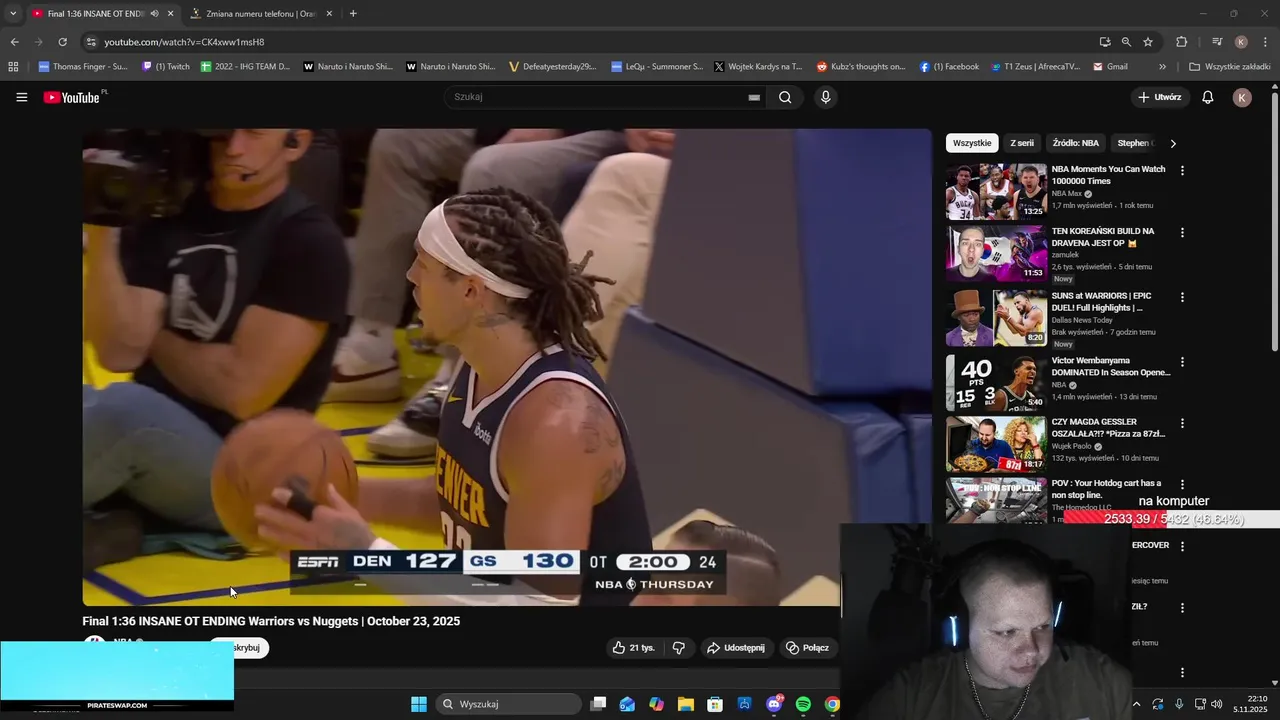Screen dimensions: 1280x720
Task: Open the Facebook bookmark
Action: point(949,67)
